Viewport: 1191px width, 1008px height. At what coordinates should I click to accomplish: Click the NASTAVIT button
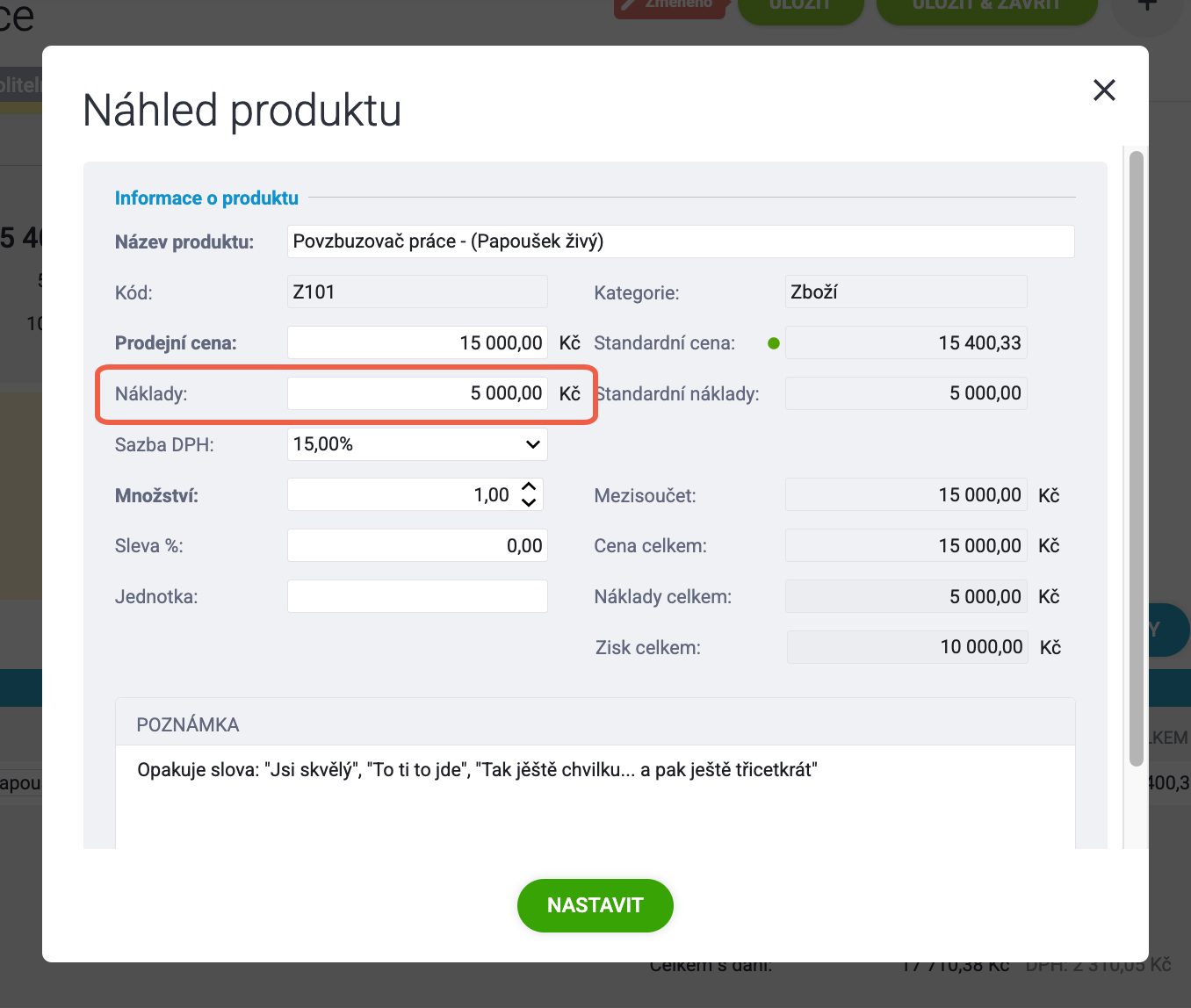coord(595,905)
